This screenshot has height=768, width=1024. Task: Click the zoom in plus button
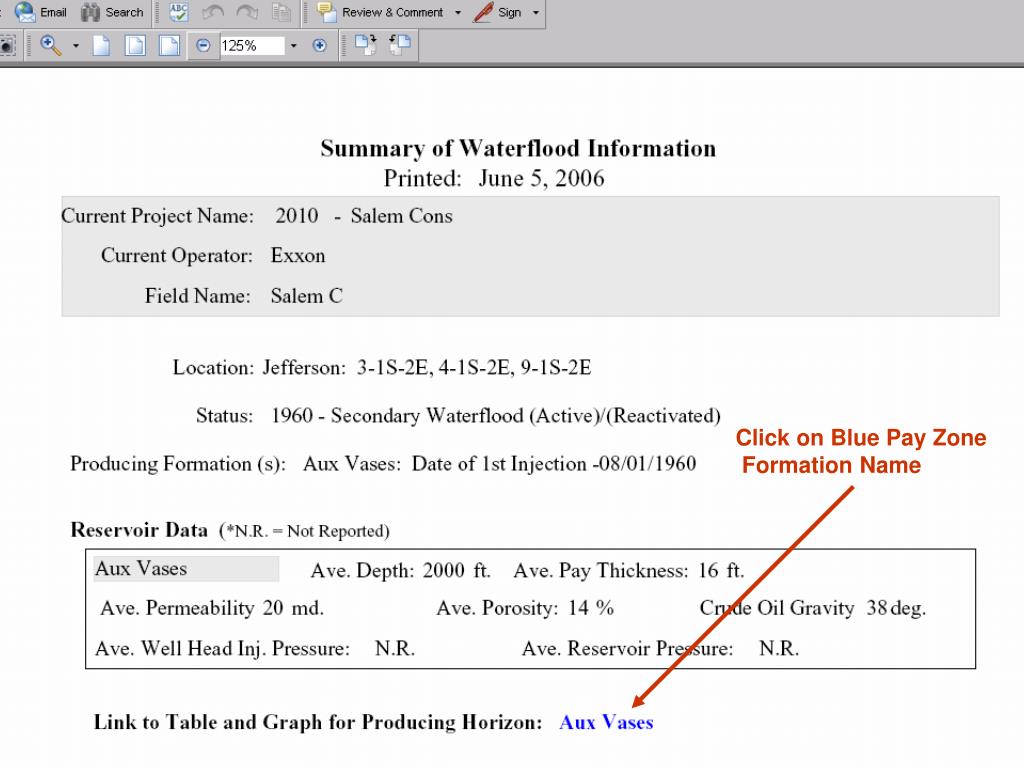(319, 46)
